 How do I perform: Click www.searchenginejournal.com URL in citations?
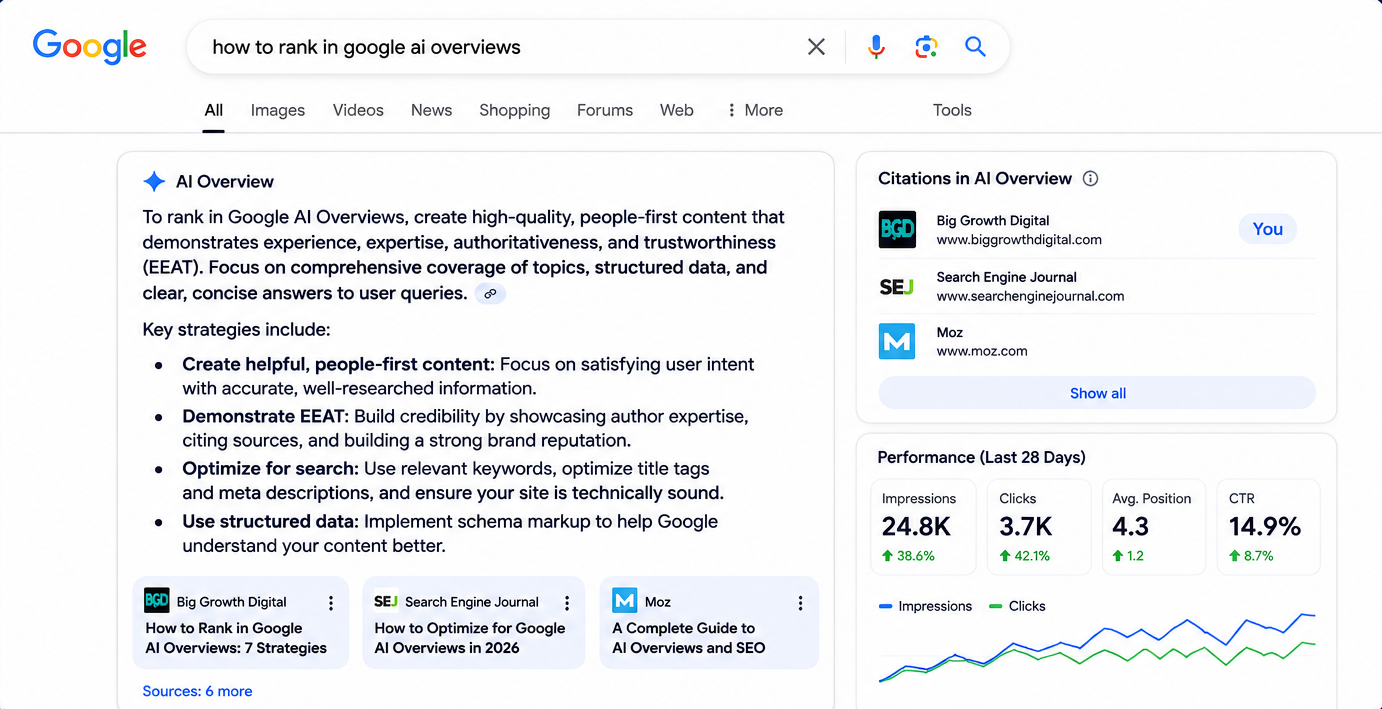click(x=1030, y=296)
